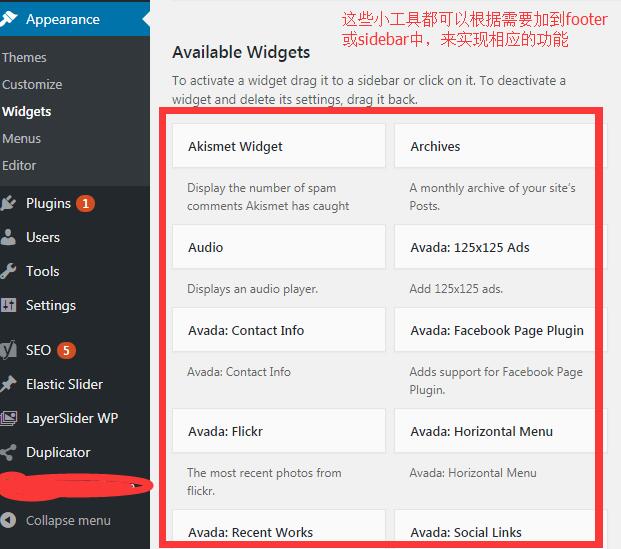
Task: Open Customize under Appearance
Action: 32,84
